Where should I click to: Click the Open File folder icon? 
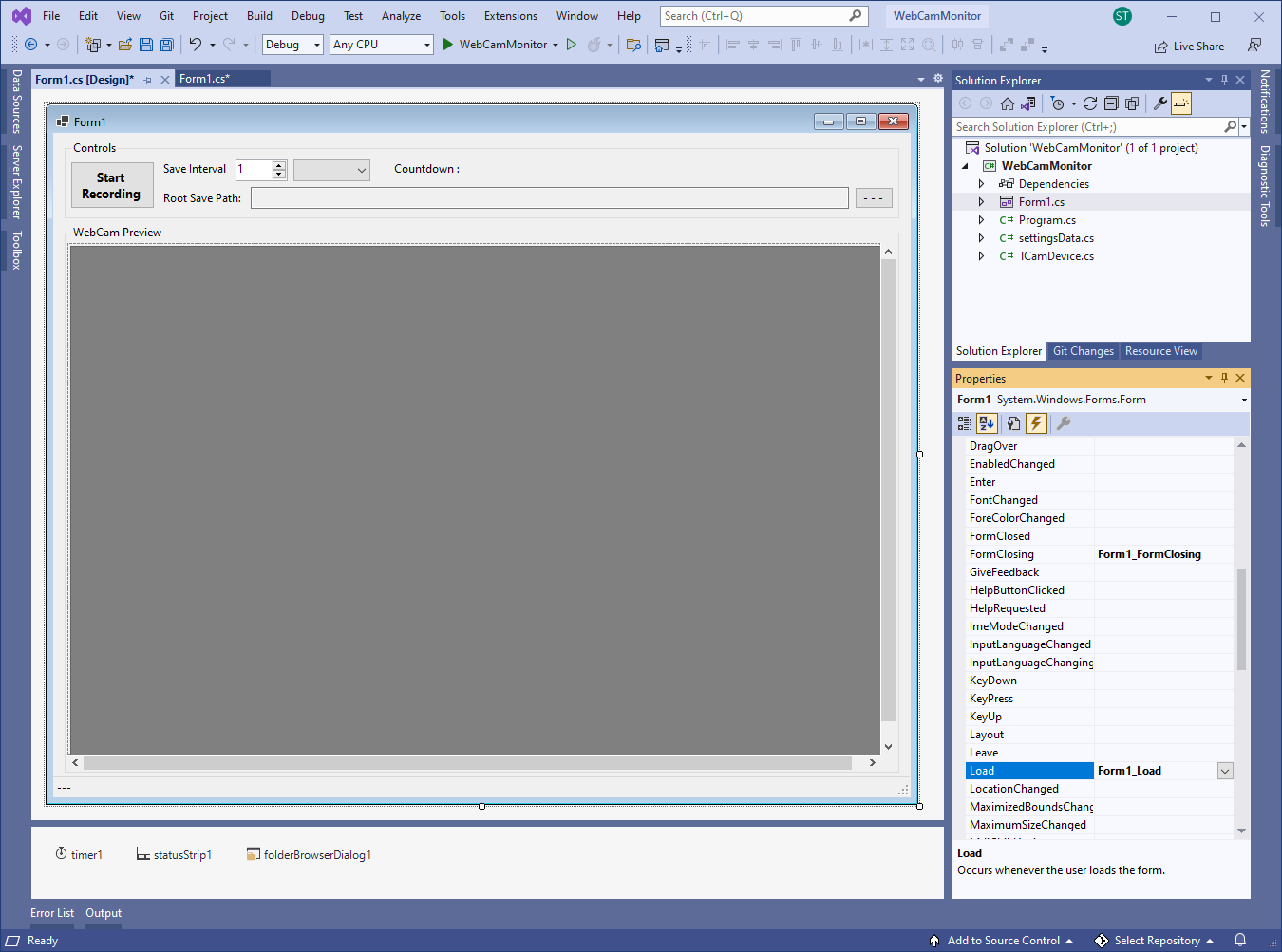coord(124,45)
